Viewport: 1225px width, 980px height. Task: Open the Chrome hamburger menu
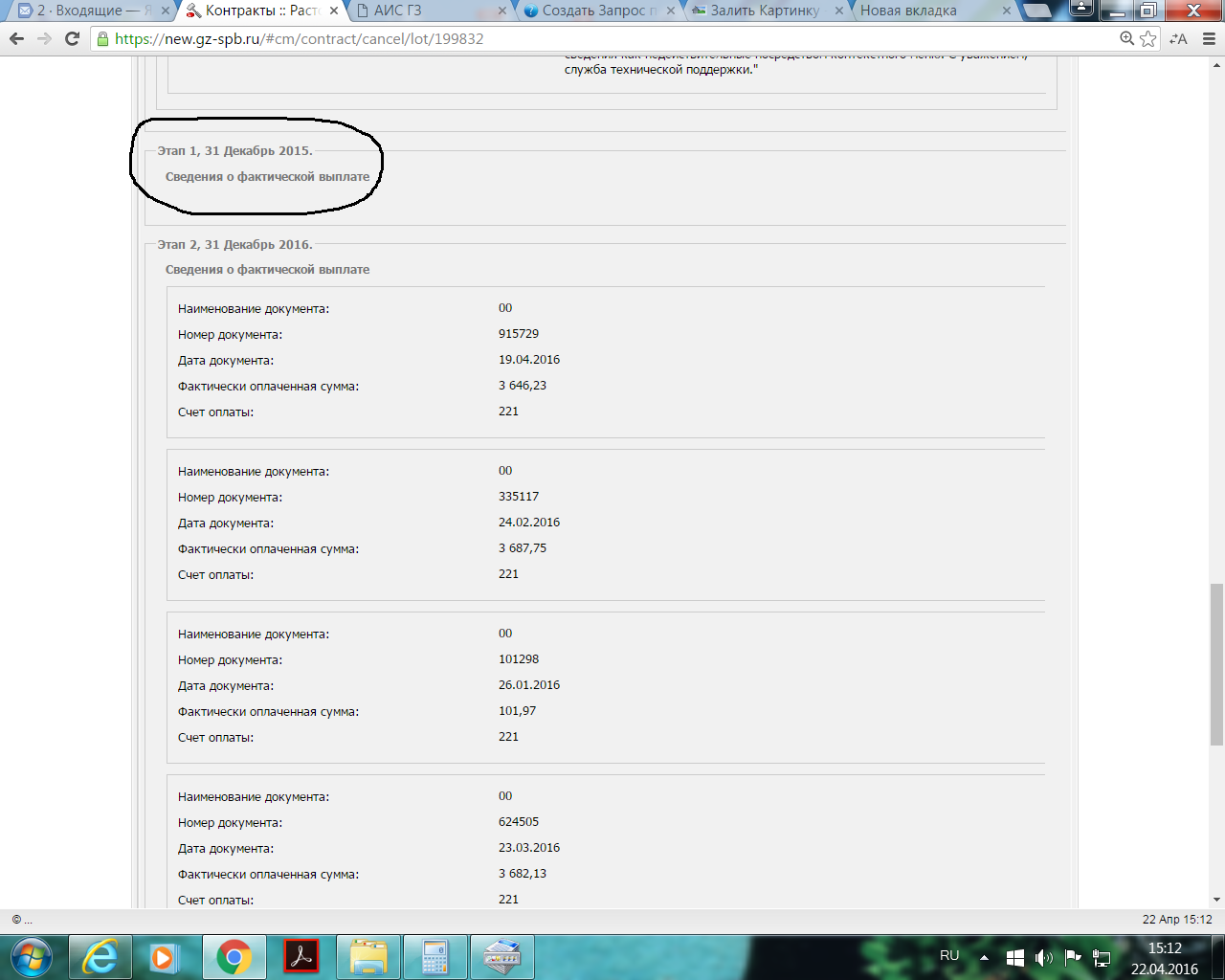[x=1208, y=39]
